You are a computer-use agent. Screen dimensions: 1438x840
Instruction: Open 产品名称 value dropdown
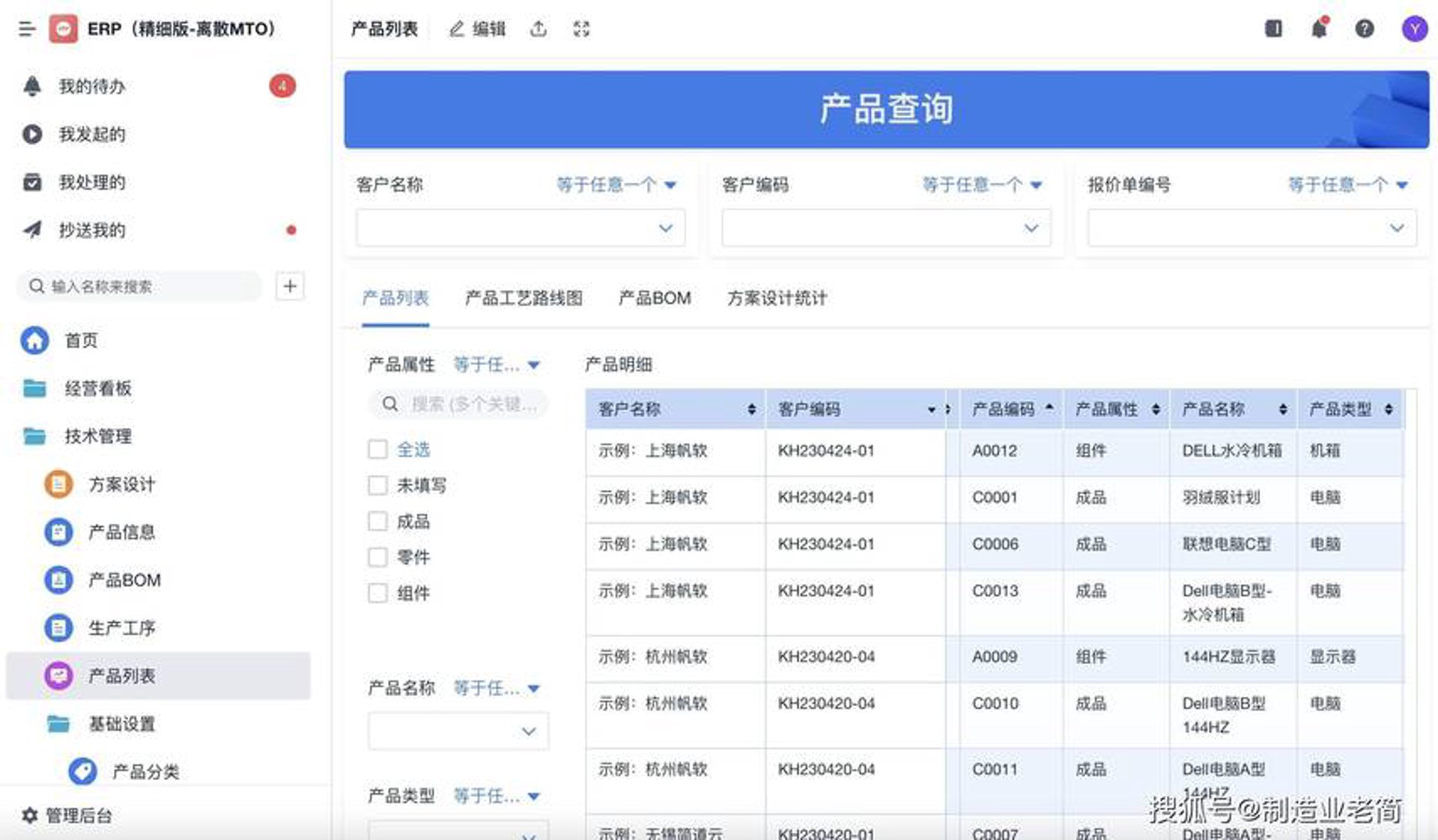point(458,731)
